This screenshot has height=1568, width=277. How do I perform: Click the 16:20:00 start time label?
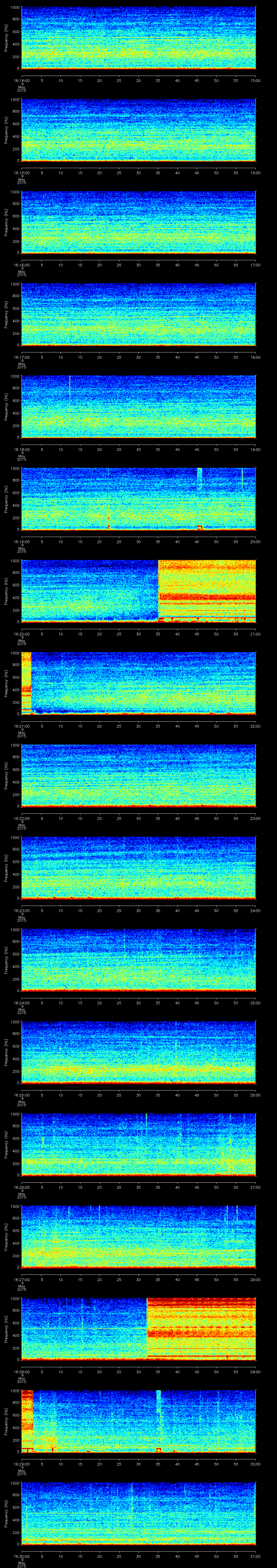(x=21, y=634)
